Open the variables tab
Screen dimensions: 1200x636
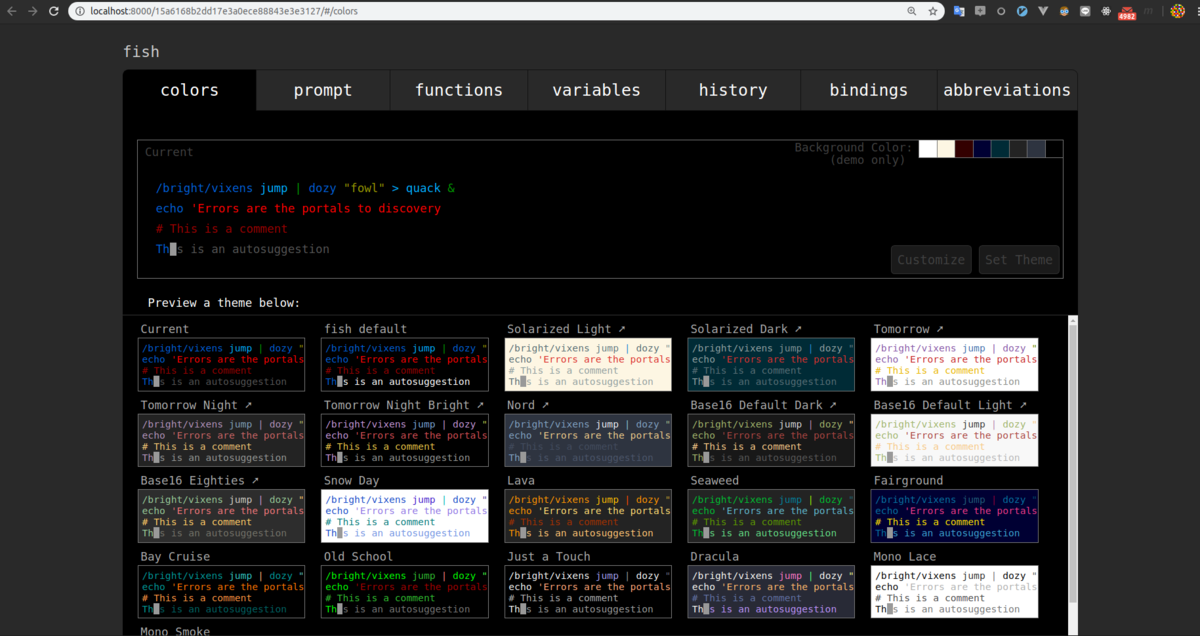pos(596,90)
